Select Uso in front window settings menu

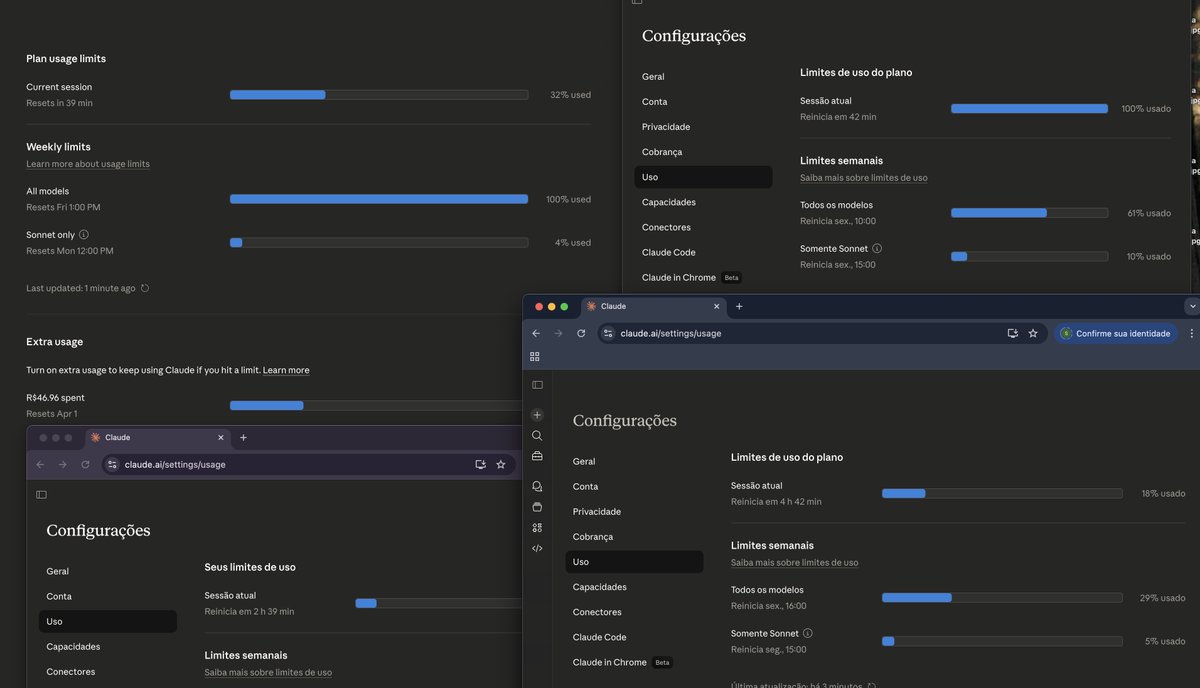coord(634,562)
